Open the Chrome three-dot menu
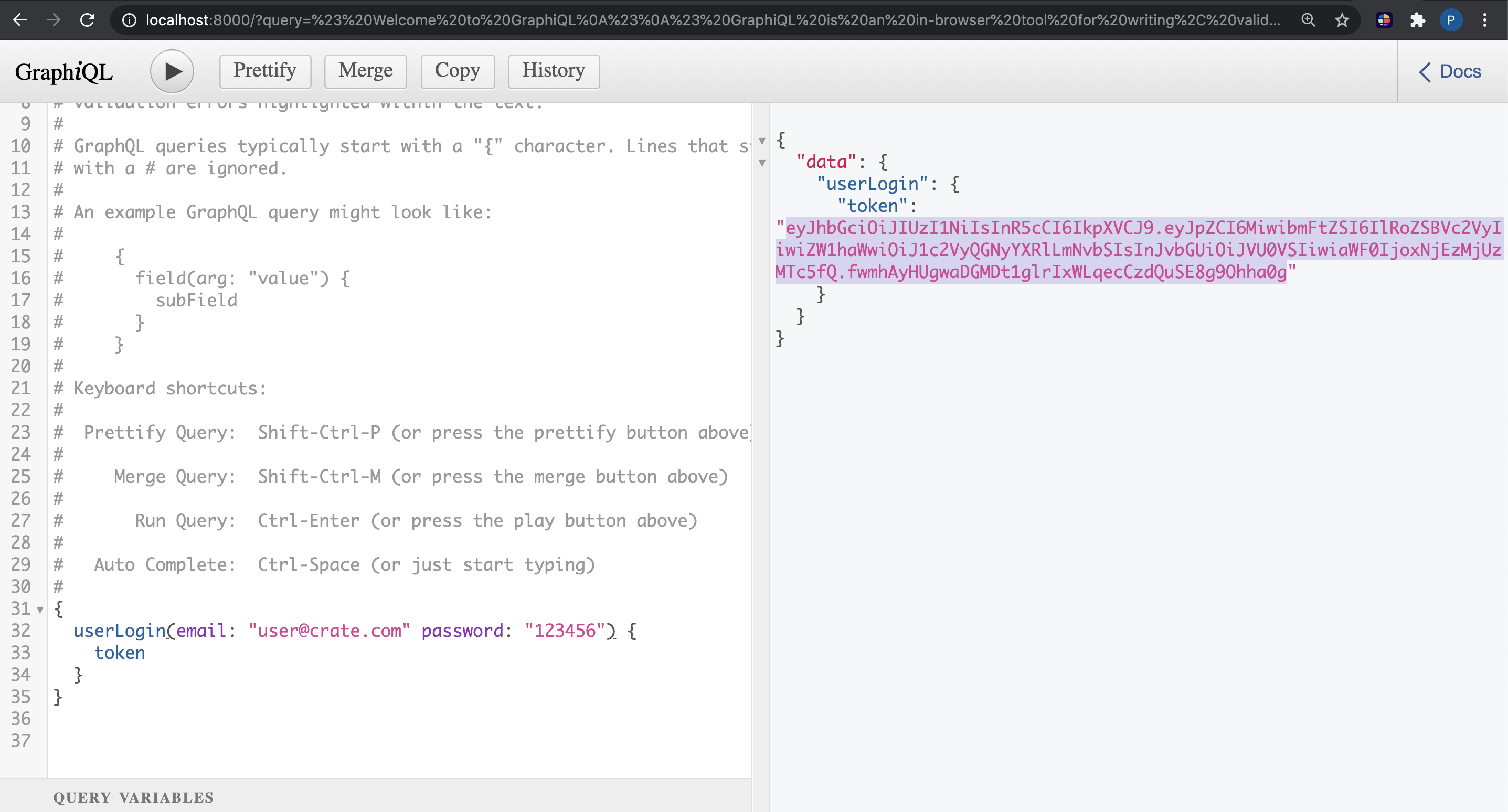Screen dimensions: 1508x812 coord(1484,20)
